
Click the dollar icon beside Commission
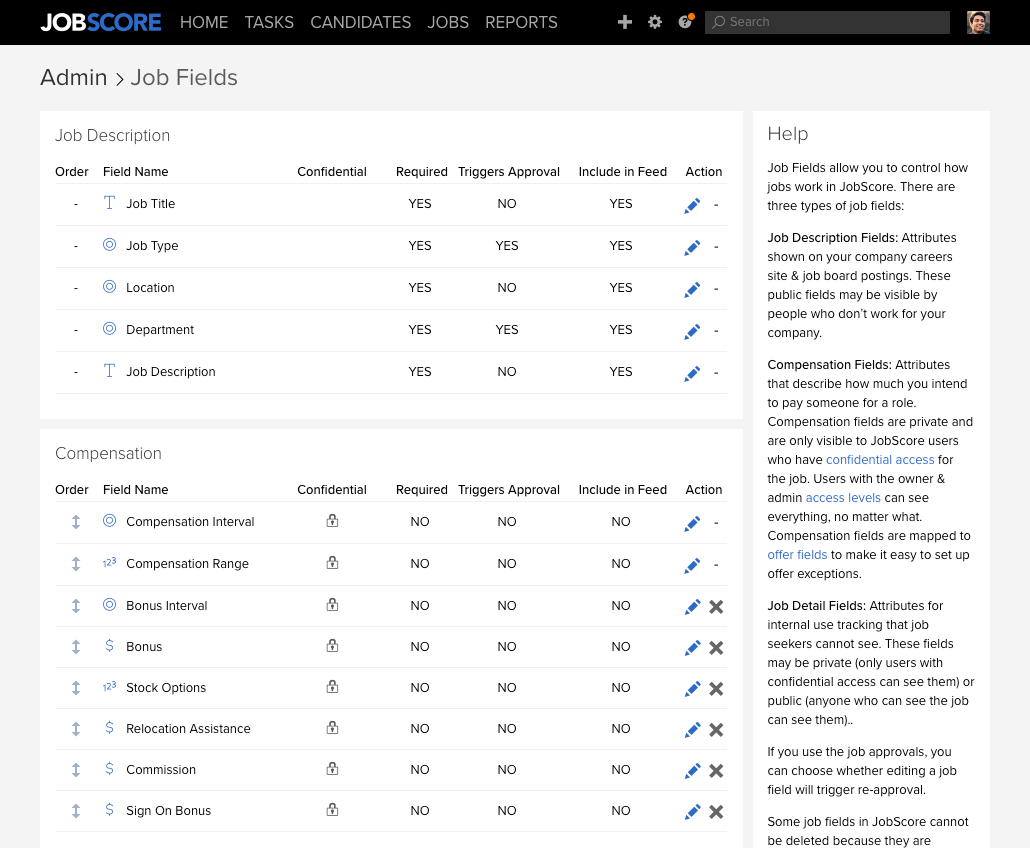[110, 769]
